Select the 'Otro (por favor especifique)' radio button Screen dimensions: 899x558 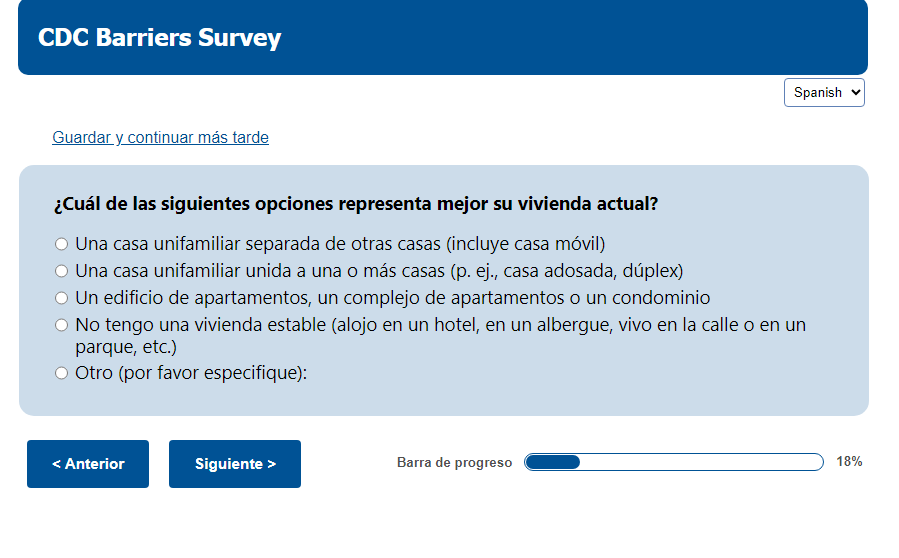[x=62, y=373]
